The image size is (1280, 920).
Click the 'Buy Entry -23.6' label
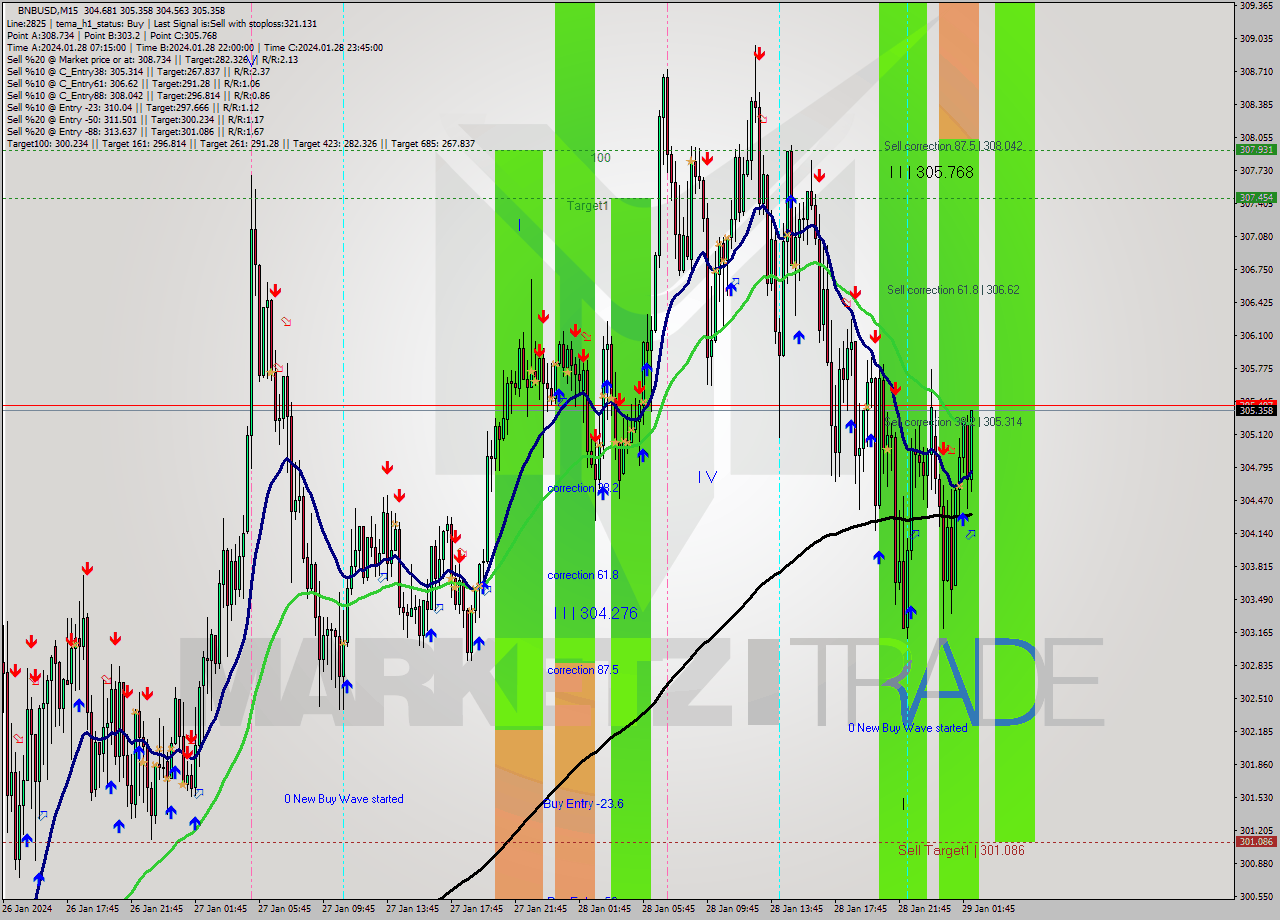coord(584,804)
